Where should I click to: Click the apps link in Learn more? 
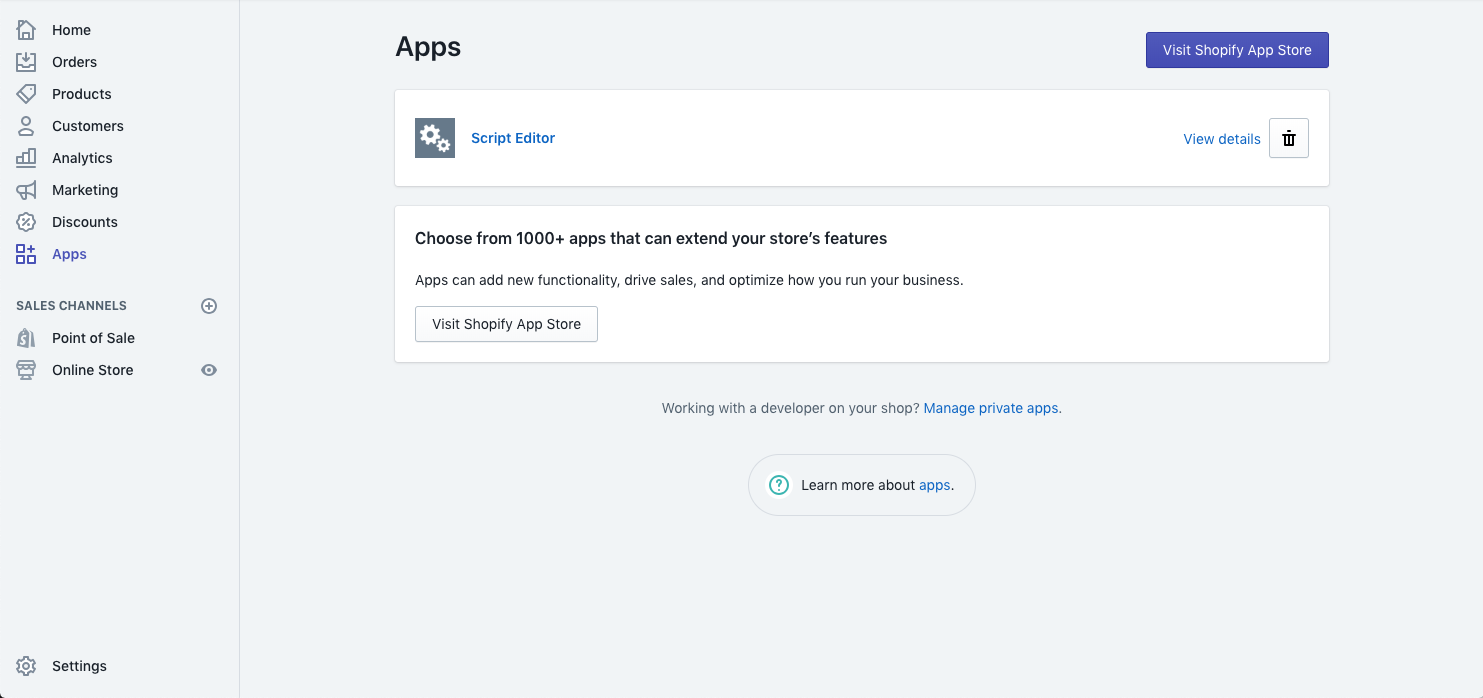tap(934, 485)
